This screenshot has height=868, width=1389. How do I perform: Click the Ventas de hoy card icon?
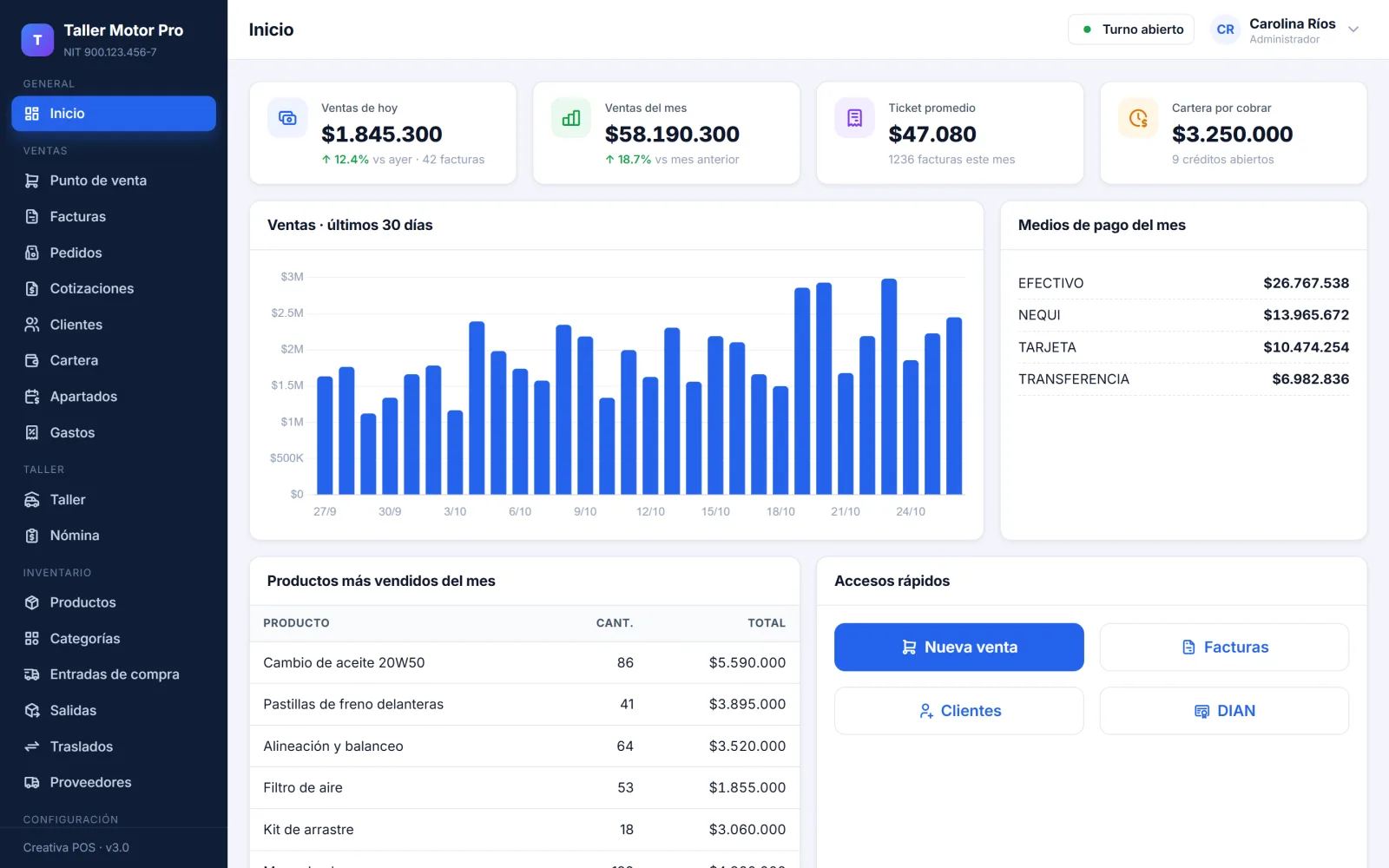tap(287, 118)
